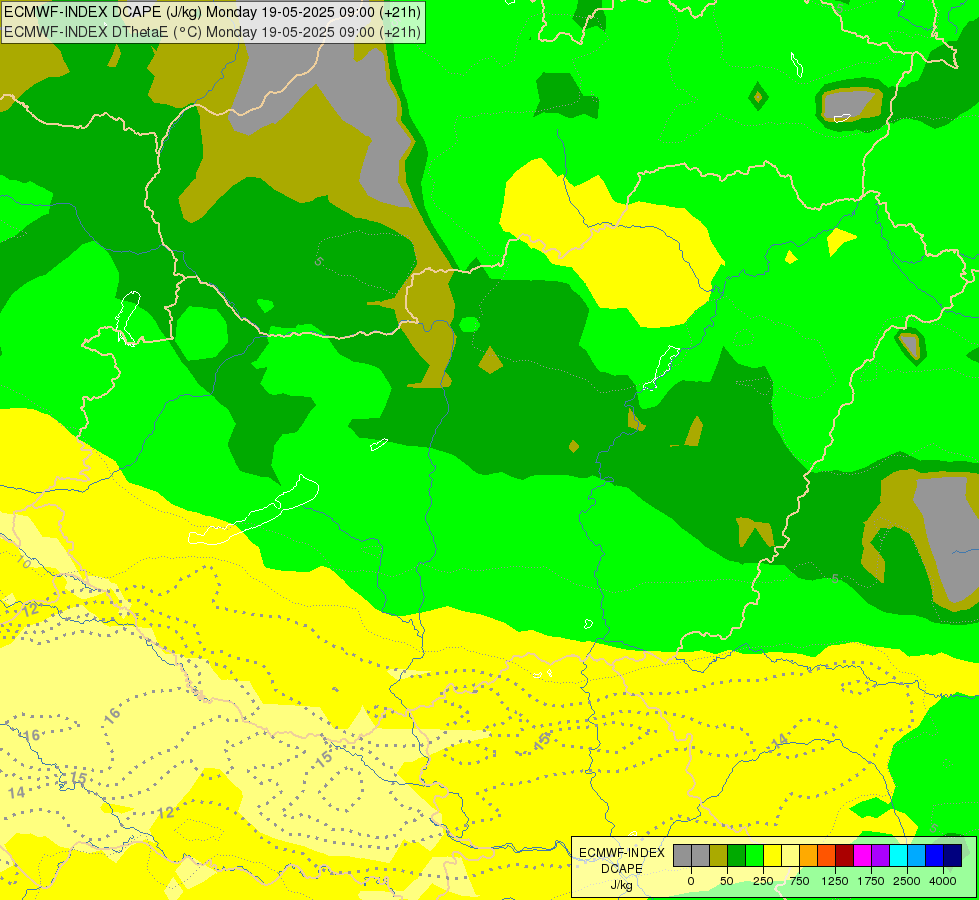Image resolution: width=979 pixels, height=900 pixels.
Task: Click legend value 0
Action: point(691,881)
